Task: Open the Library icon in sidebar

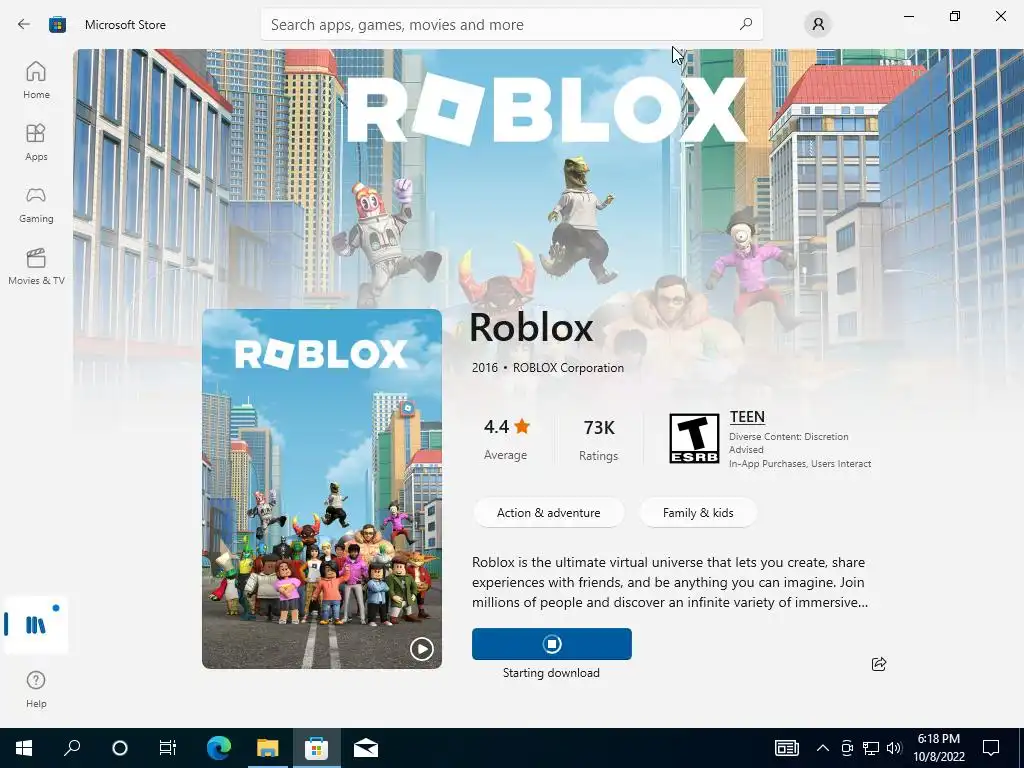Action: coord(36,624)
